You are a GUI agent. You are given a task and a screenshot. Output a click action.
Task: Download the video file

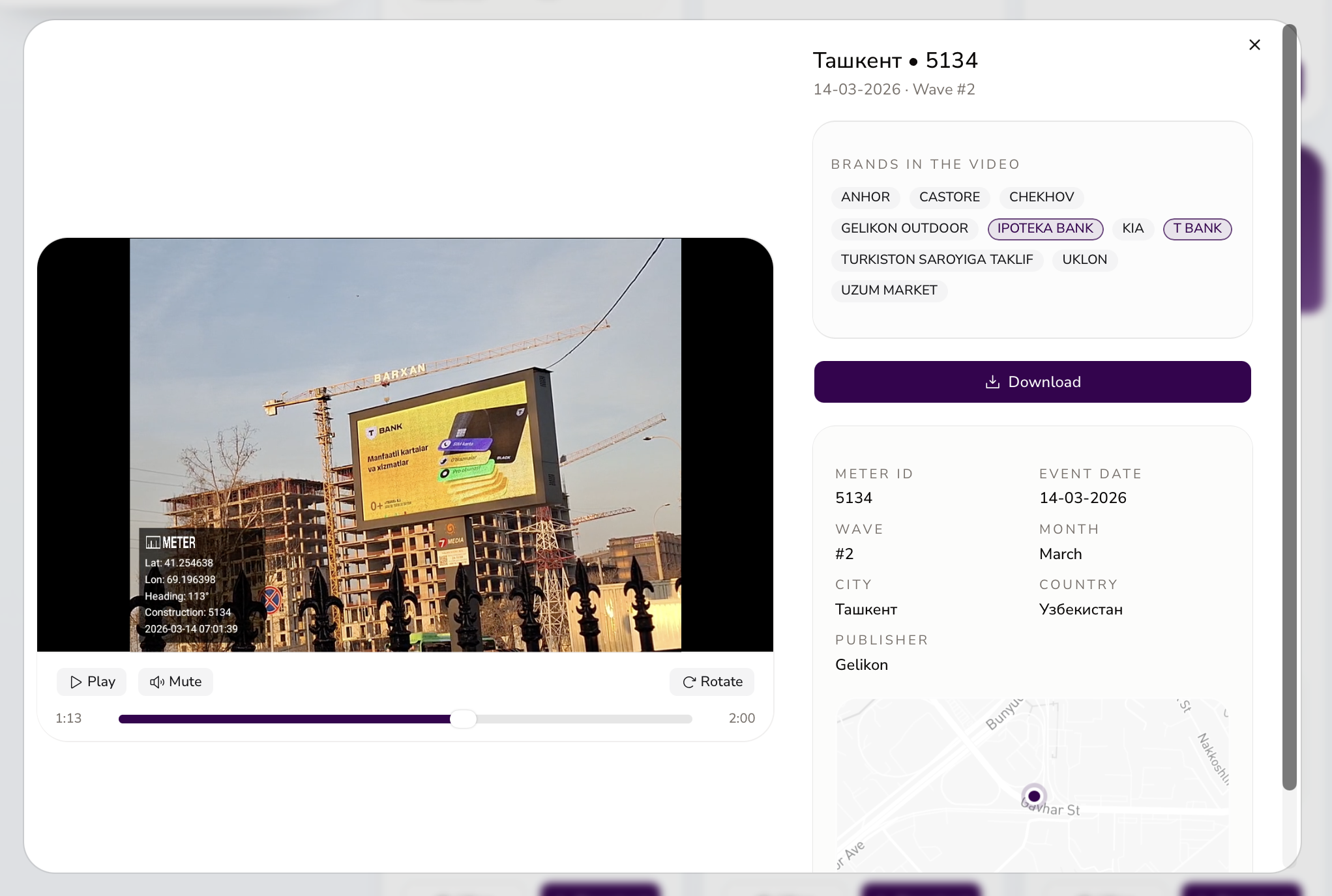(x=1032, y=382)
